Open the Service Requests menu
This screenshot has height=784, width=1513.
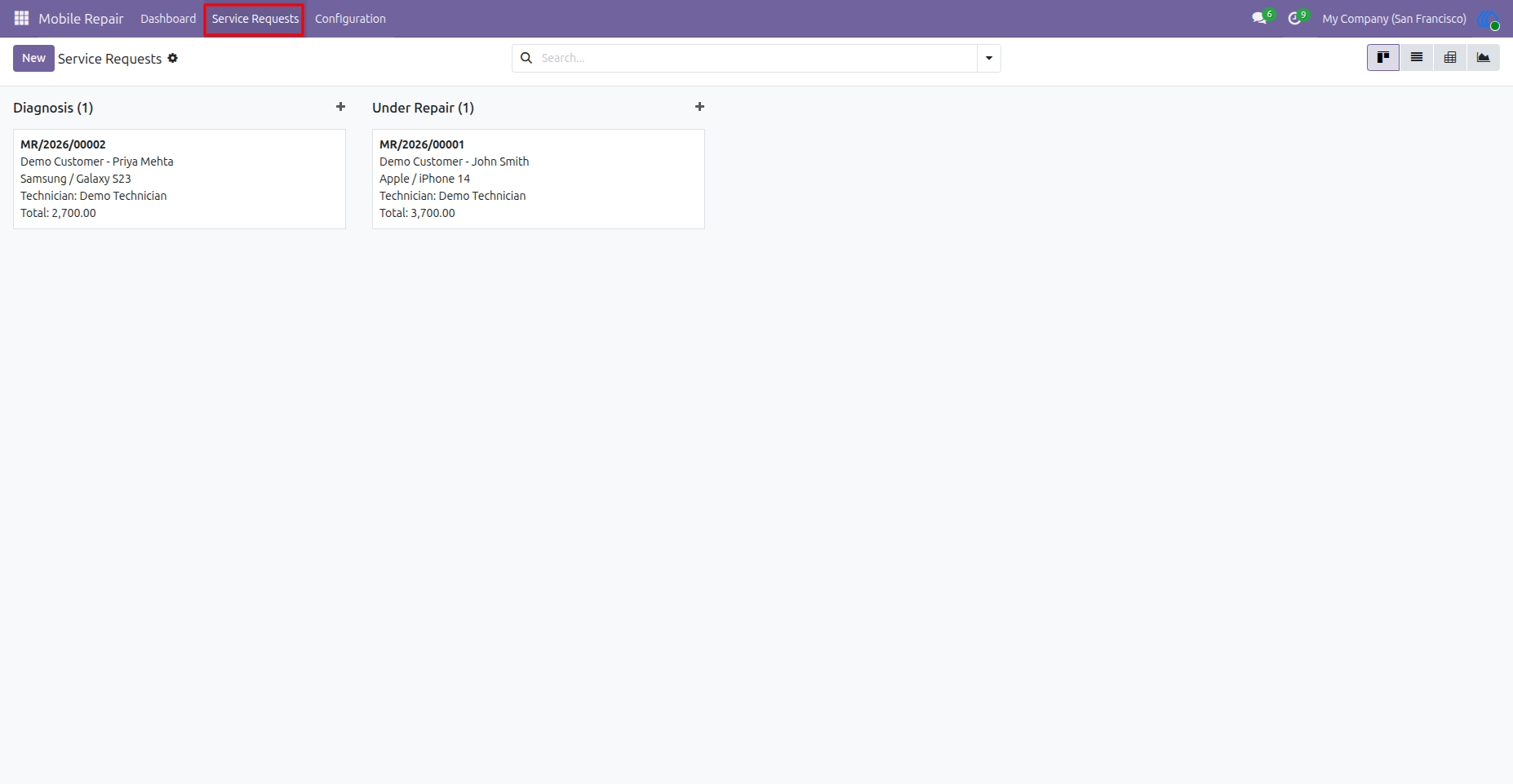(x=255, y=19)
